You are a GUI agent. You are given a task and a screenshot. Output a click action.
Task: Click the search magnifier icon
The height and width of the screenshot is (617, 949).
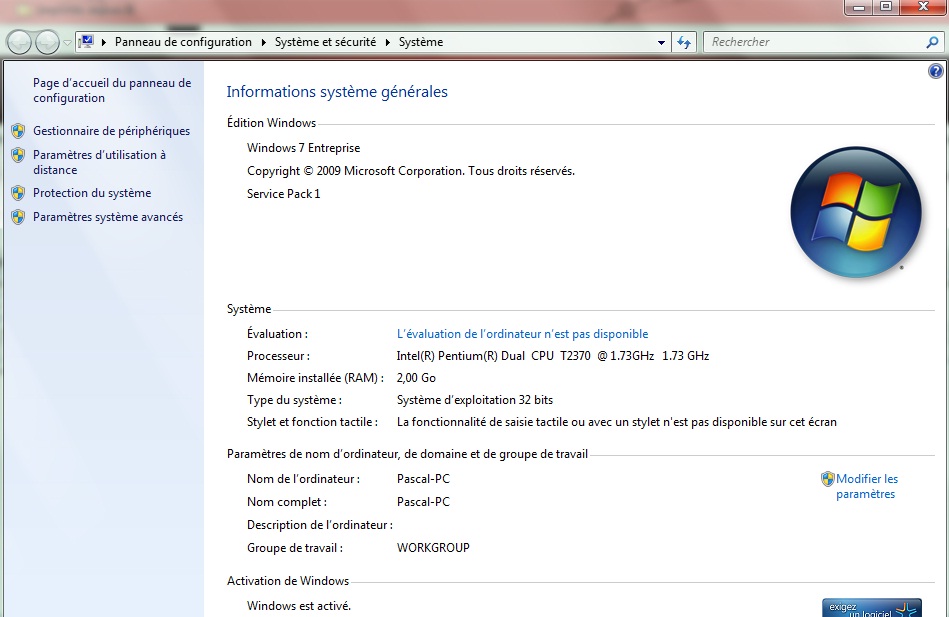932,42
